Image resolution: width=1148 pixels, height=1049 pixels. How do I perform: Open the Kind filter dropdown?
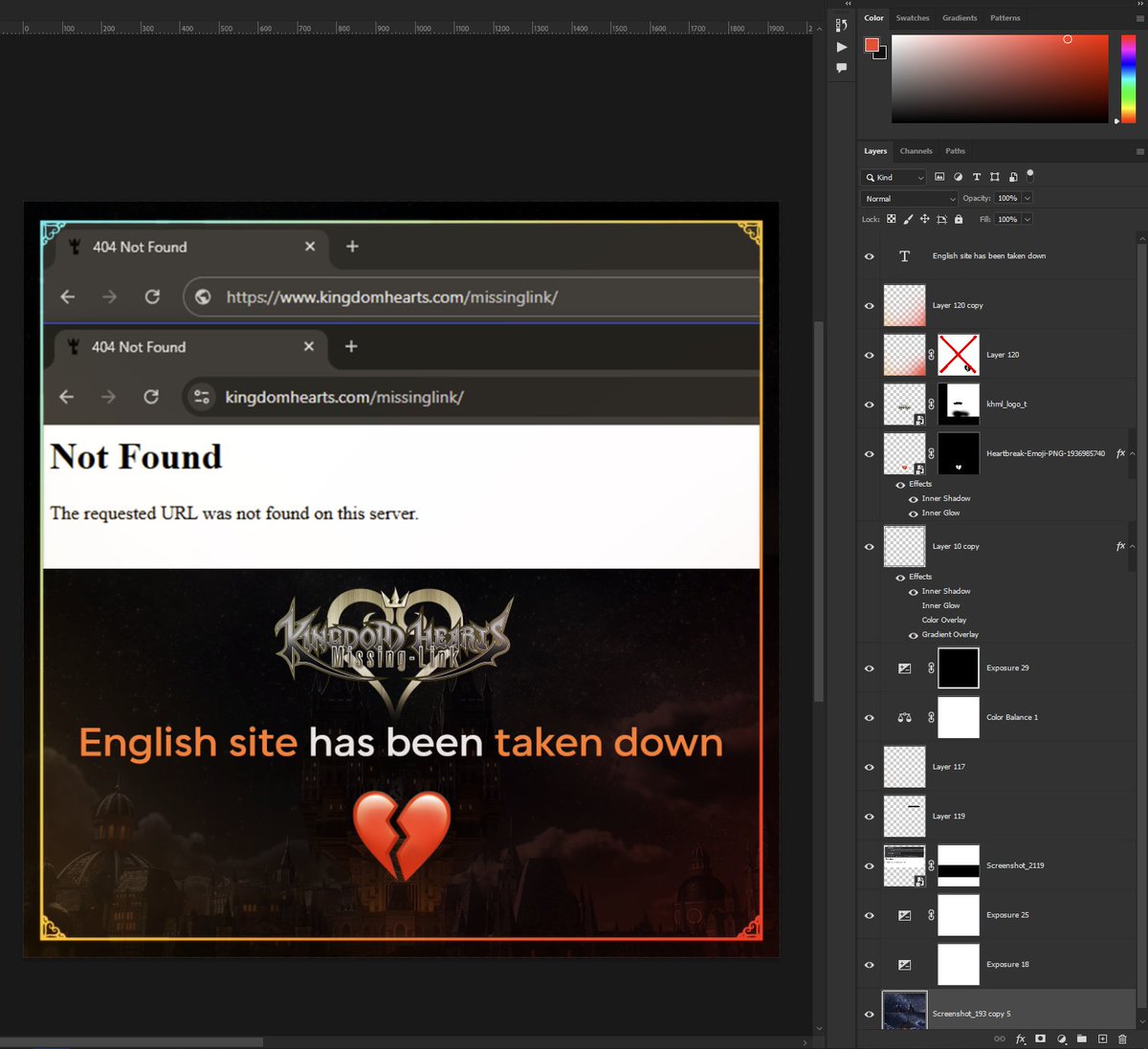pos(894,177)
